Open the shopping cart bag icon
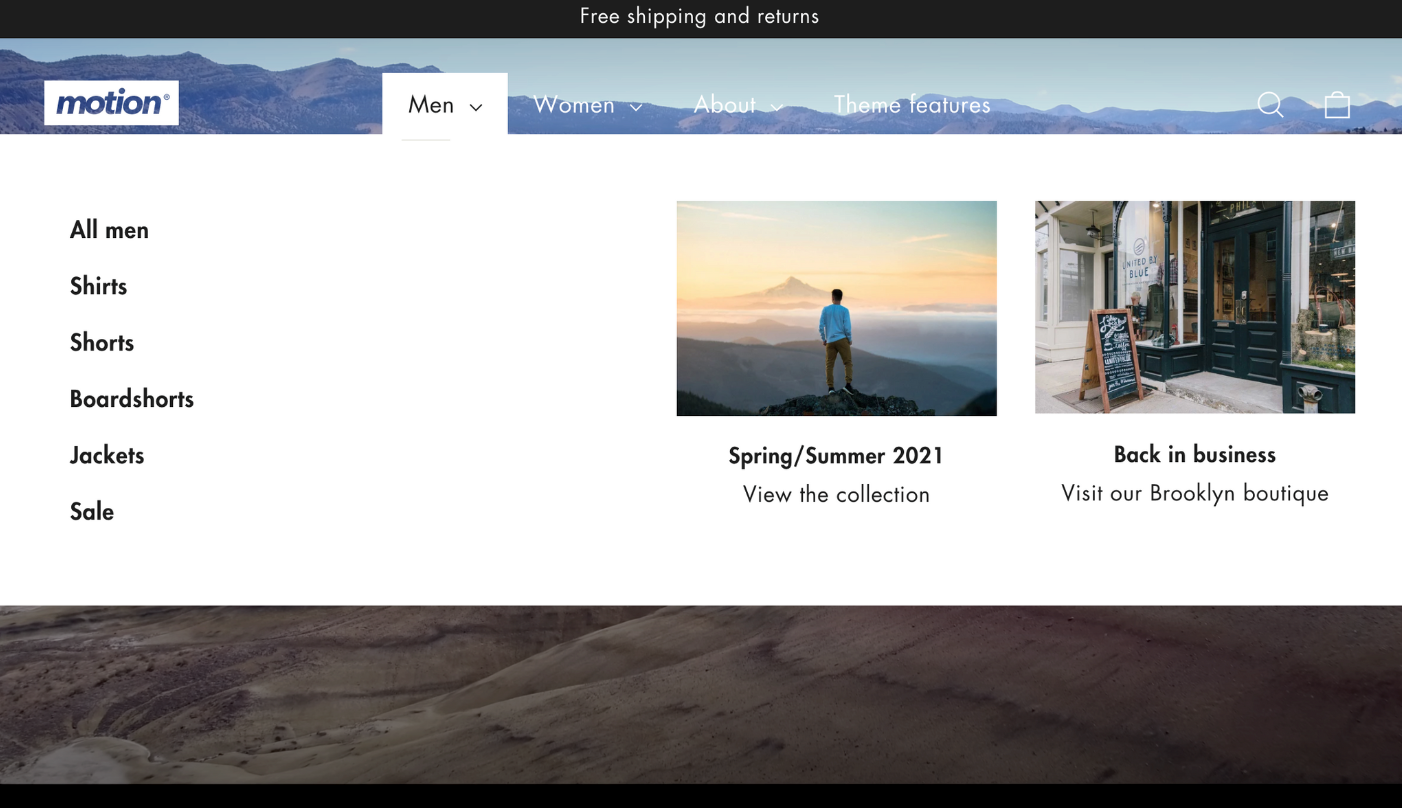The width and height of the screenshot is (1402, 808). pos(1337,105)
